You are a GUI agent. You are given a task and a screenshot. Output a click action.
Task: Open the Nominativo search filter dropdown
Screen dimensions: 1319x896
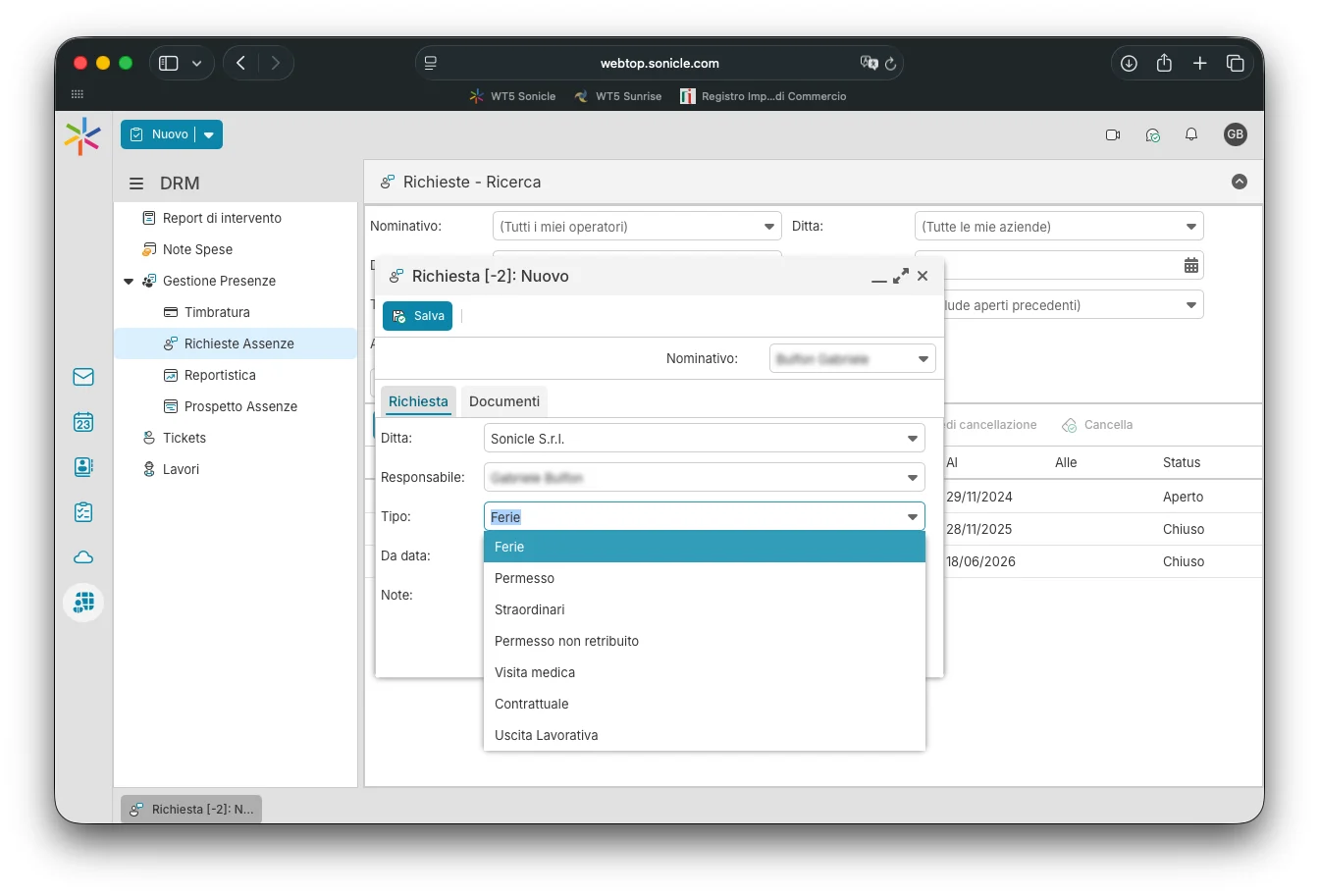click(768, 227)
